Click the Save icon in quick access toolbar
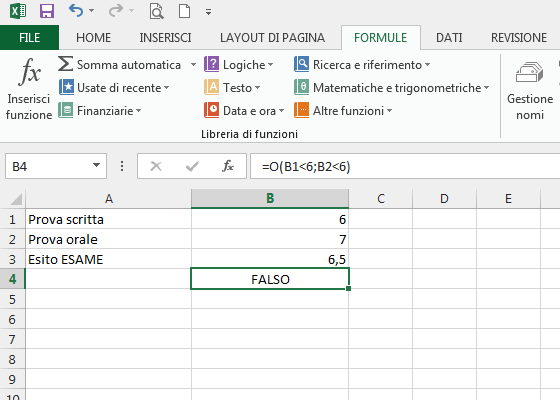This screenshot has width=560, height=400. click(47, 11)
